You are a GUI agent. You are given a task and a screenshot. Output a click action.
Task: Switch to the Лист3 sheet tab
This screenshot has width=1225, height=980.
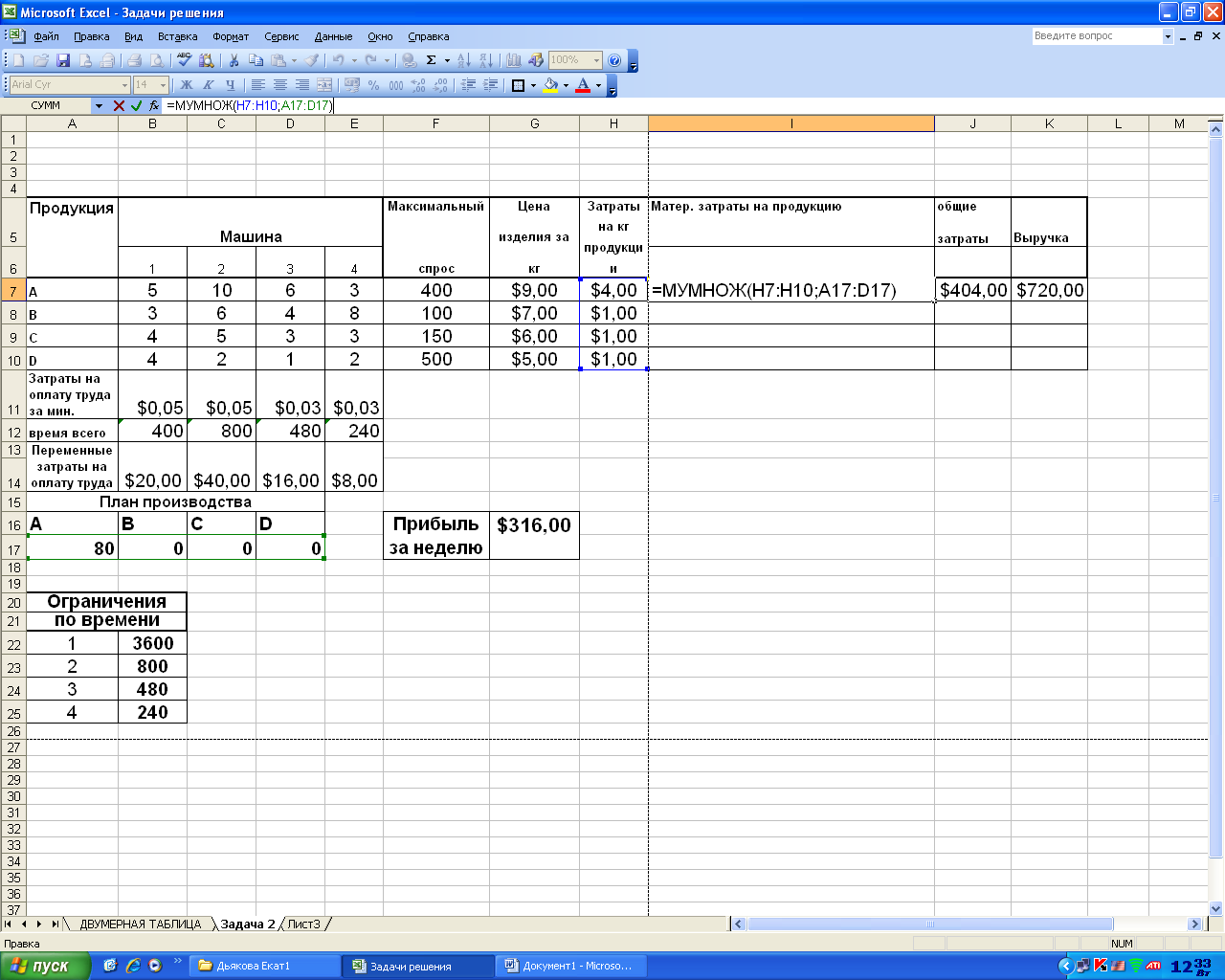(303, 924)
